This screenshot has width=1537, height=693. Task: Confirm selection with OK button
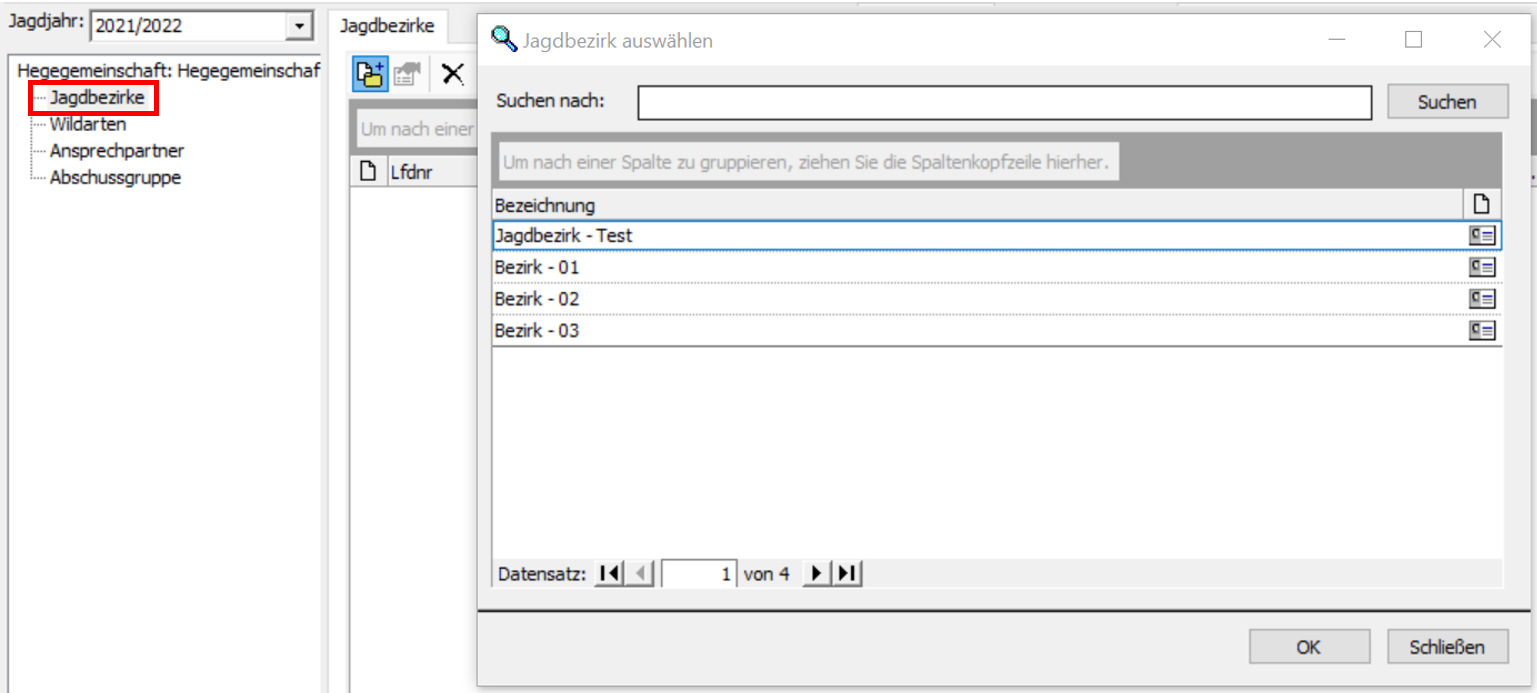click(1308, 647)
